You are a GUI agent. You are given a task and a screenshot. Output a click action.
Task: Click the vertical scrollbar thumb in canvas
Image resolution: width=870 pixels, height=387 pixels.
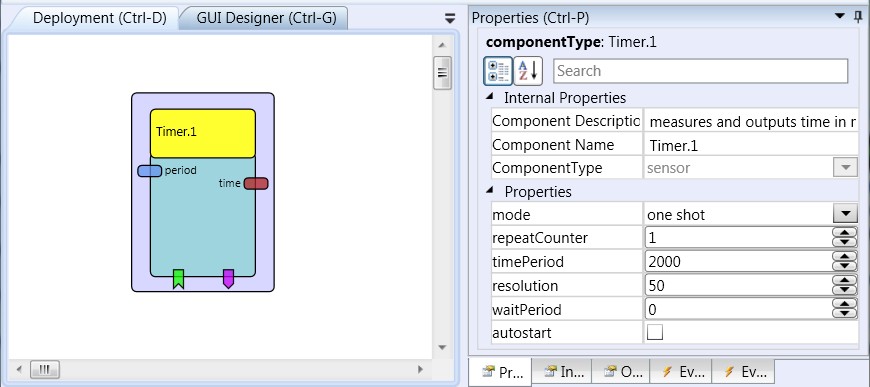point(442,73)
